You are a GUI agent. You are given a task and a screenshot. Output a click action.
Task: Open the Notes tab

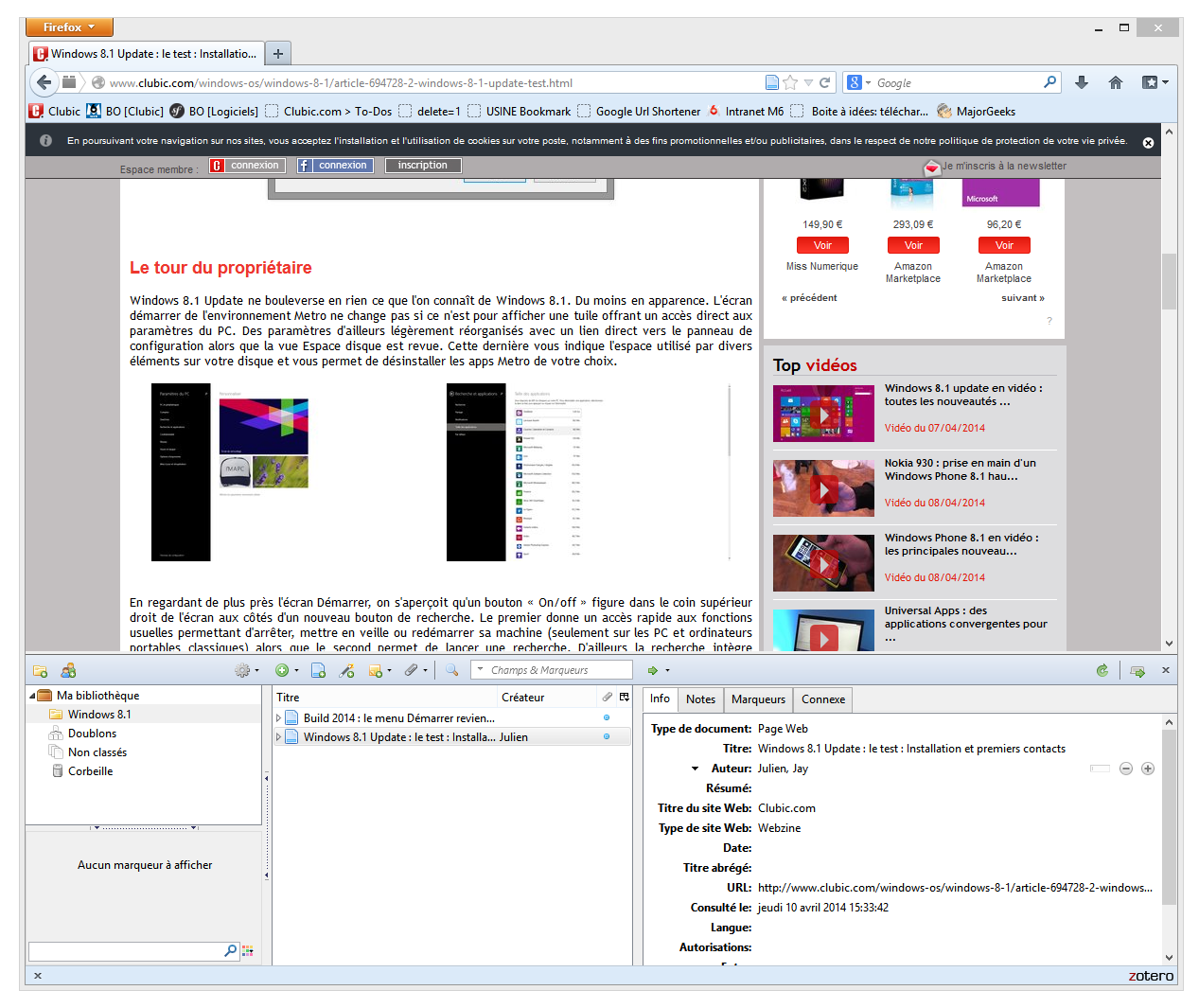click(x=700, y=699)
